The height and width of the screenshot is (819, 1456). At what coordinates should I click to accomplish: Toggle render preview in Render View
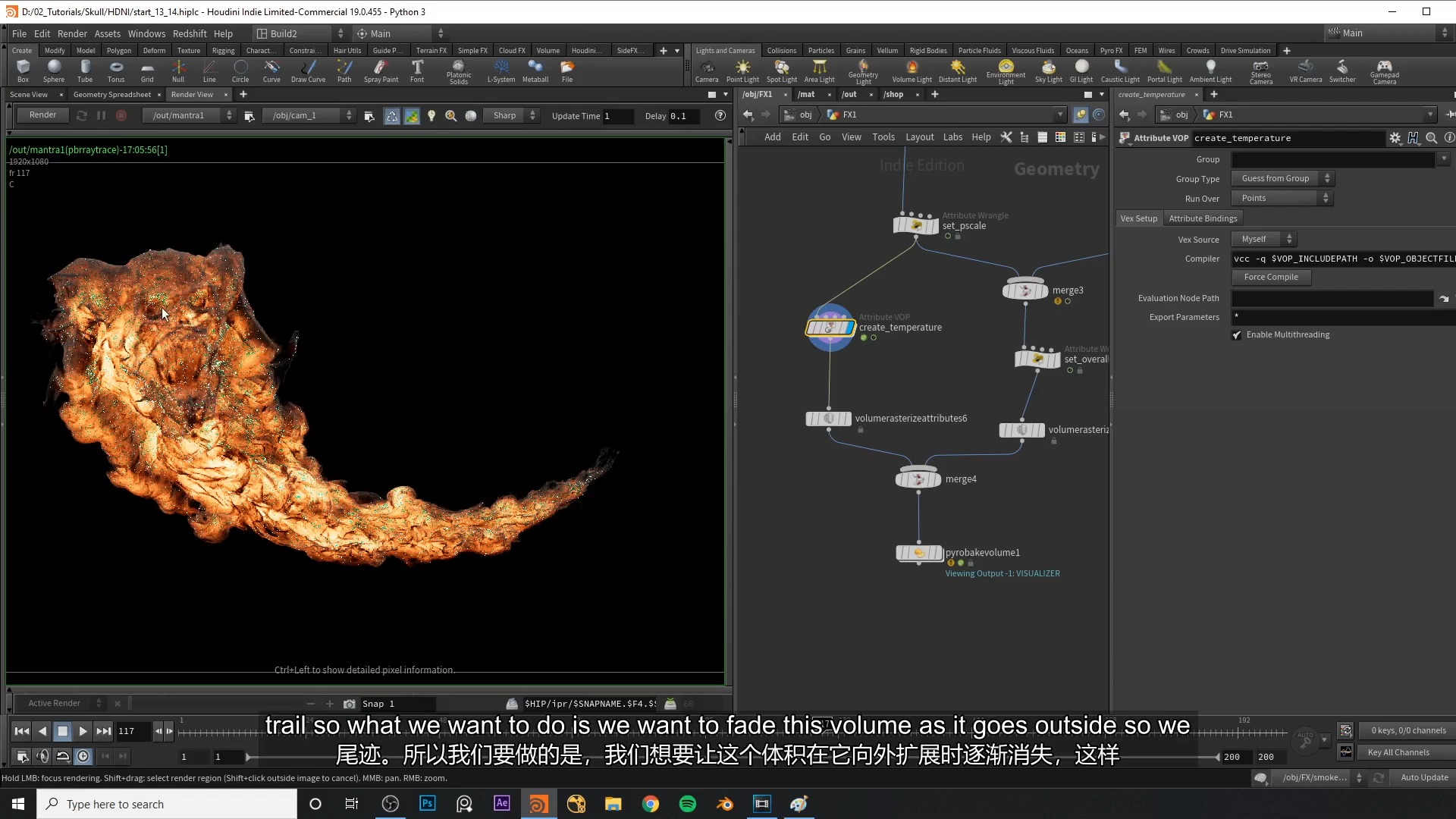click(x=412, y=115)
